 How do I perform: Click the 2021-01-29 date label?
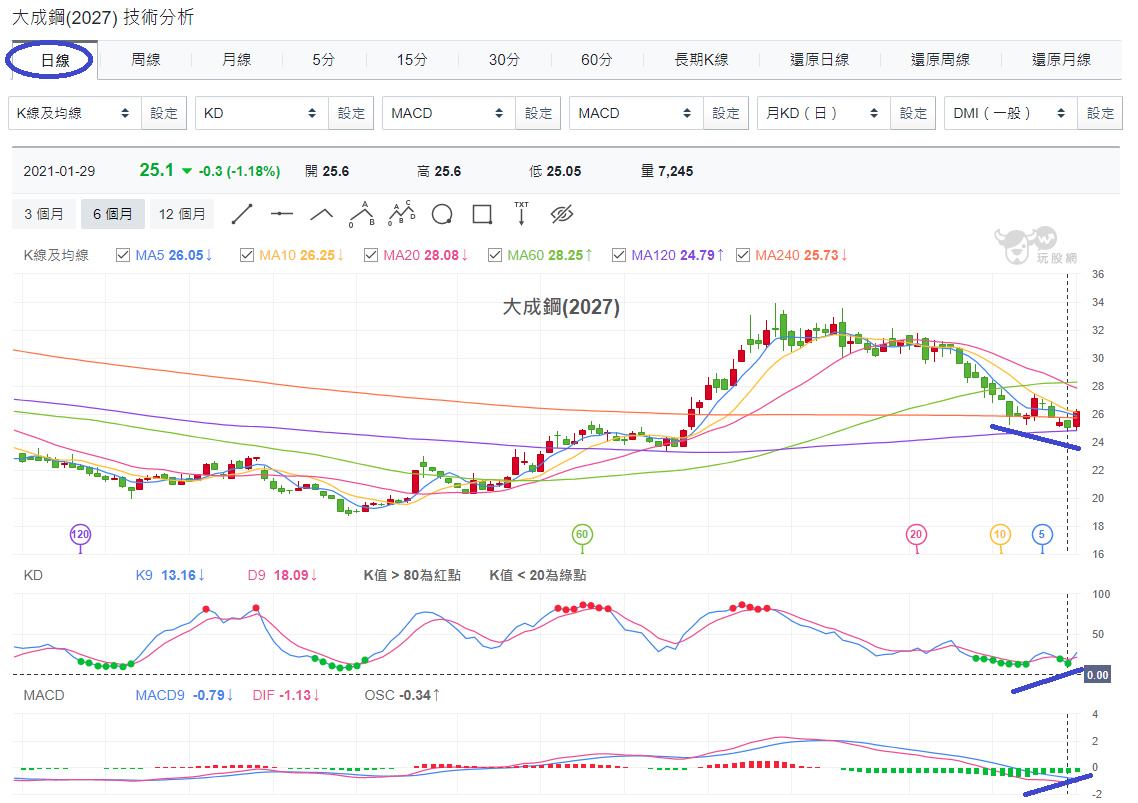60,171
